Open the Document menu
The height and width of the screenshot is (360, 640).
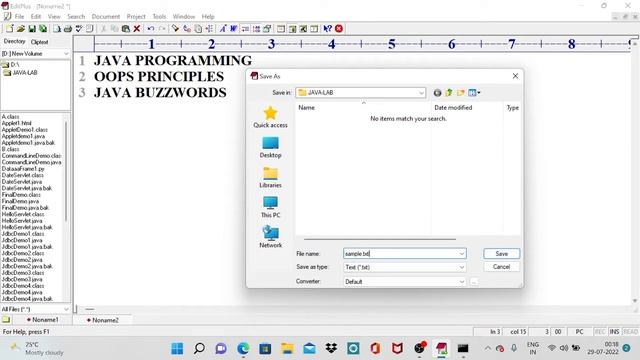[106, 17]
